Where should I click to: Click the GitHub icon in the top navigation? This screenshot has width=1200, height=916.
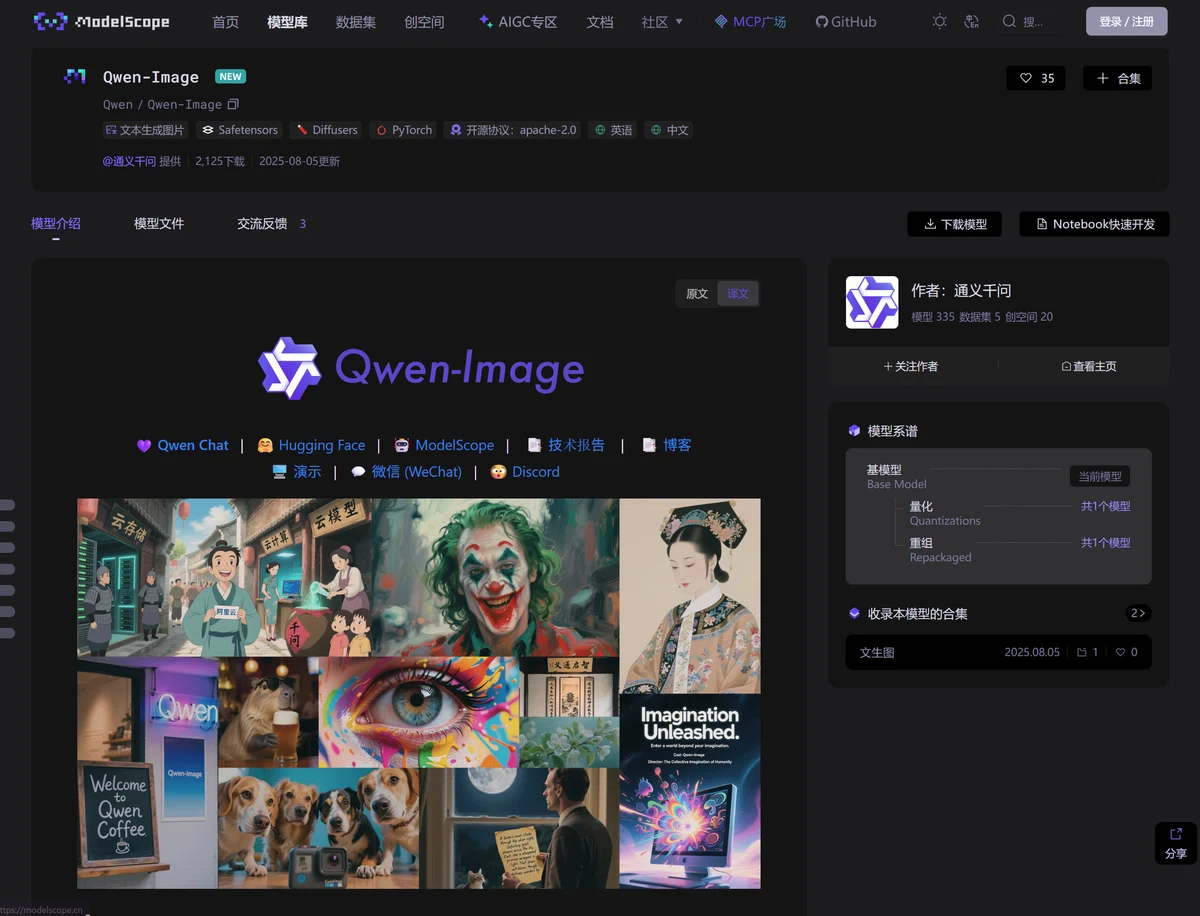[x=822, y=21]
